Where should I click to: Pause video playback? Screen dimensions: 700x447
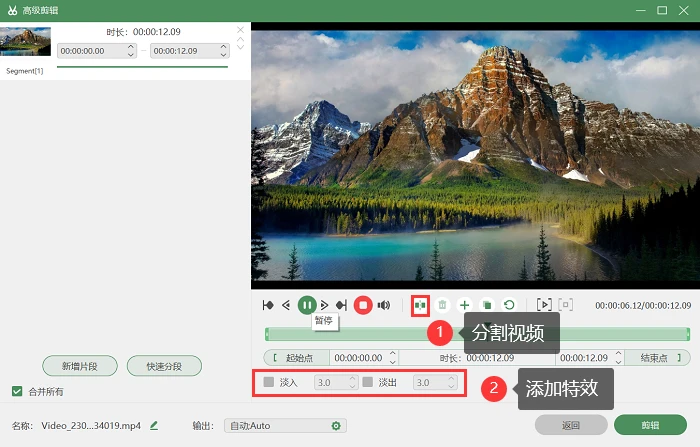(x=307, y=305)
